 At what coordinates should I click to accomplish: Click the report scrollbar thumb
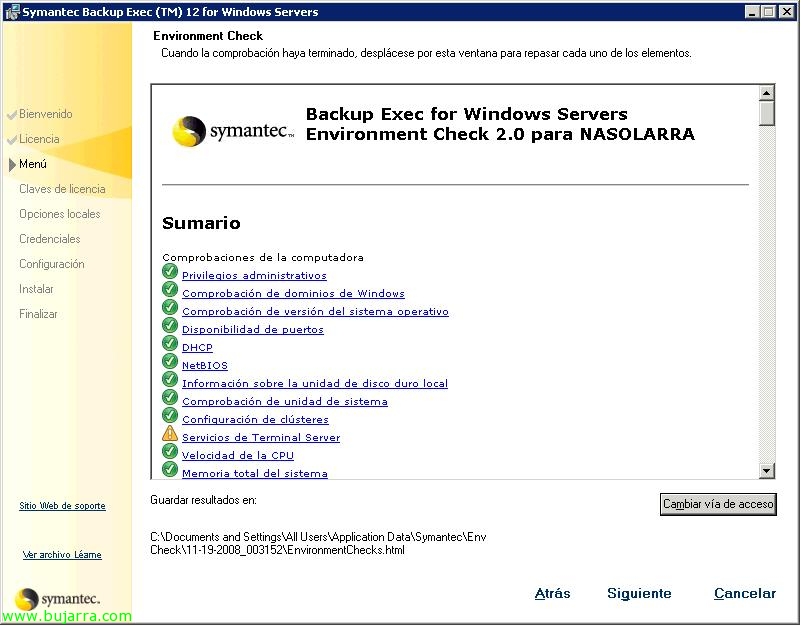766,113
